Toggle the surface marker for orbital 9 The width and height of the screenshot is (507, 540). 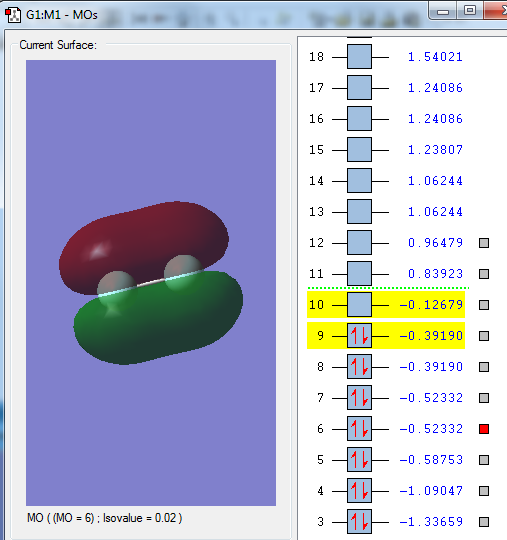(x=484, y=336)
